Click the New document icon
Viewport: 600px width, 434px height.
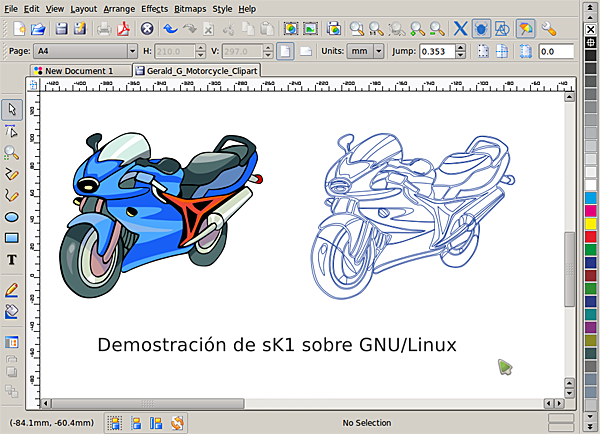tap(19, 29)
